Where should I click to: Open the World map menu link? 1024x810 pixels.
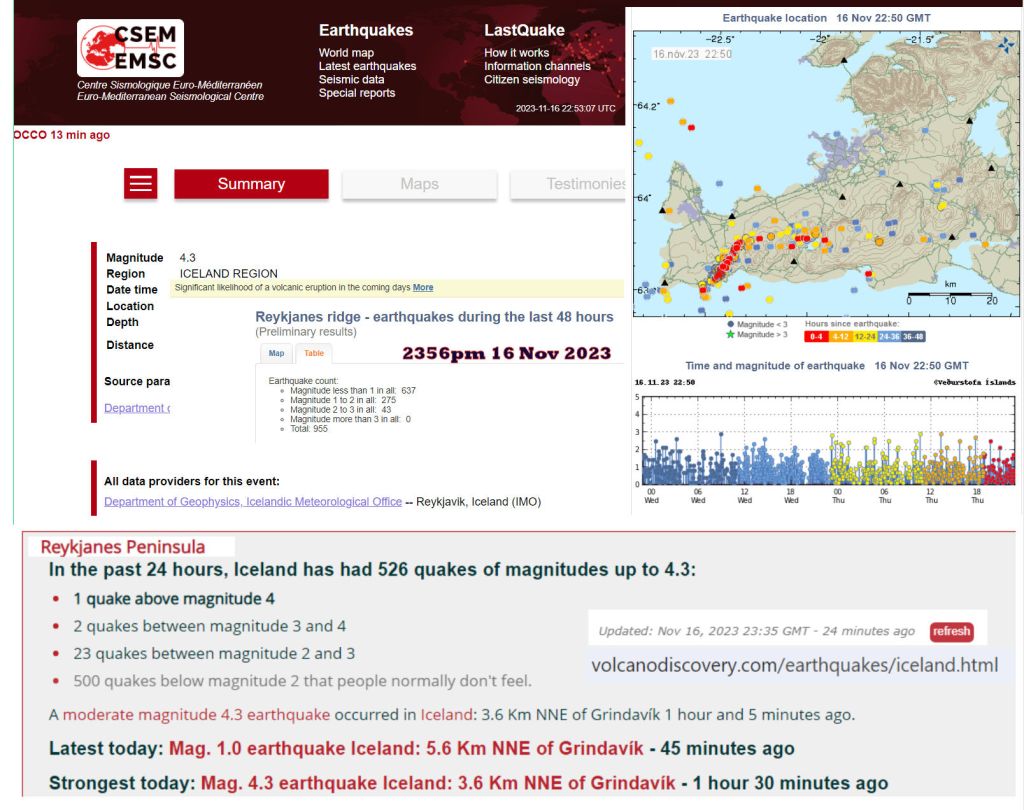coord(346,53)
